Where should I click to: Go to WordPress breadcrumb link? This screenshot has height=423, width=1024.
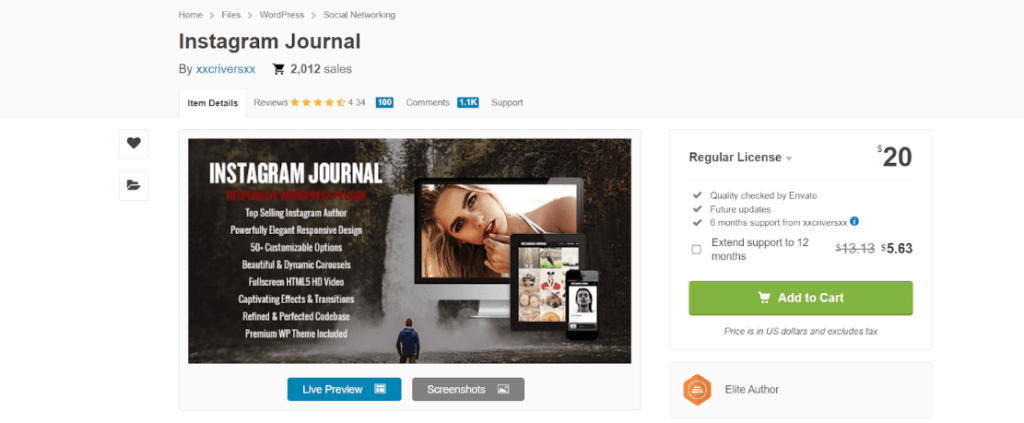tap(281, 14)
